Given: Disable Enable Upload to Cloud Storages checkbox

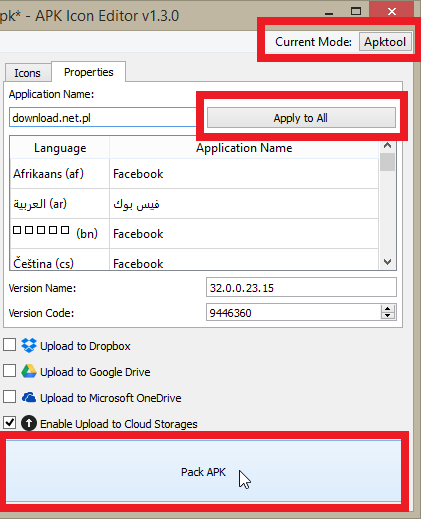Looking at the screenshot, I should point(9,423).
